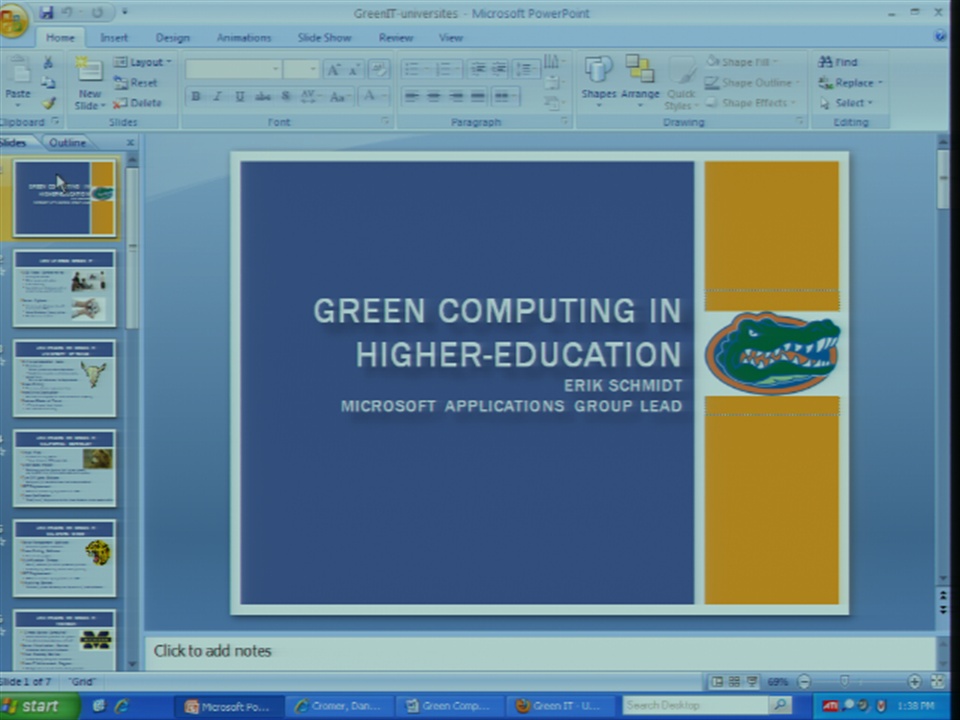
Task: Open the Select menu
Action: coord(846,103)
